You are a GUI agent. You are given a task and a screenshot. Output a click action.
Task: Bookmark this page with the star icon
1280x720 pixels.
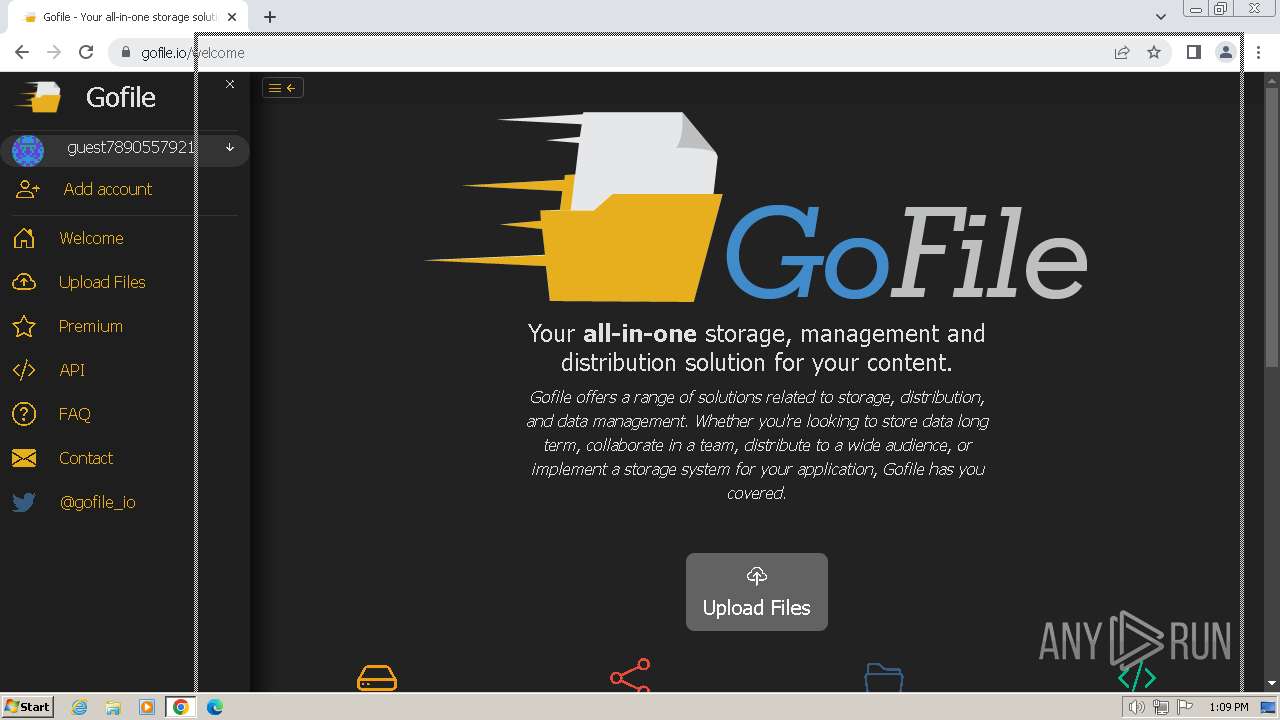(x=1154, y=53)
